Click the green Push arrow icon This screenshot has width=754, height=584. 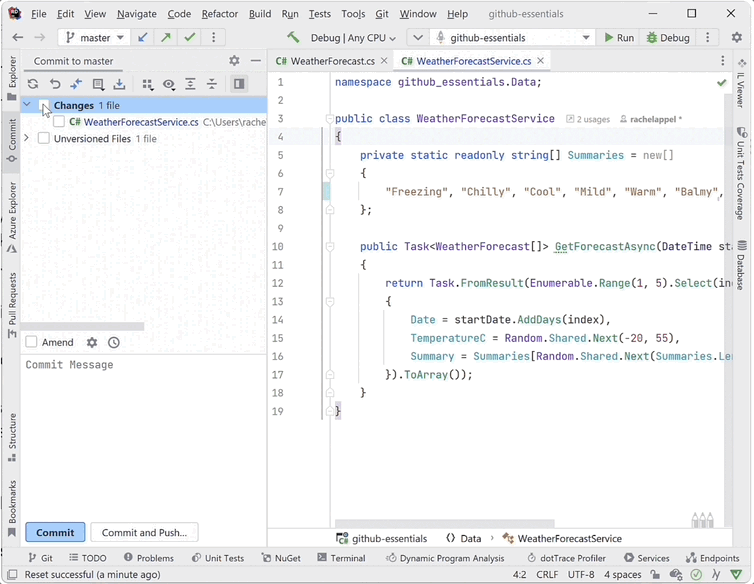[x=166, y=38]
